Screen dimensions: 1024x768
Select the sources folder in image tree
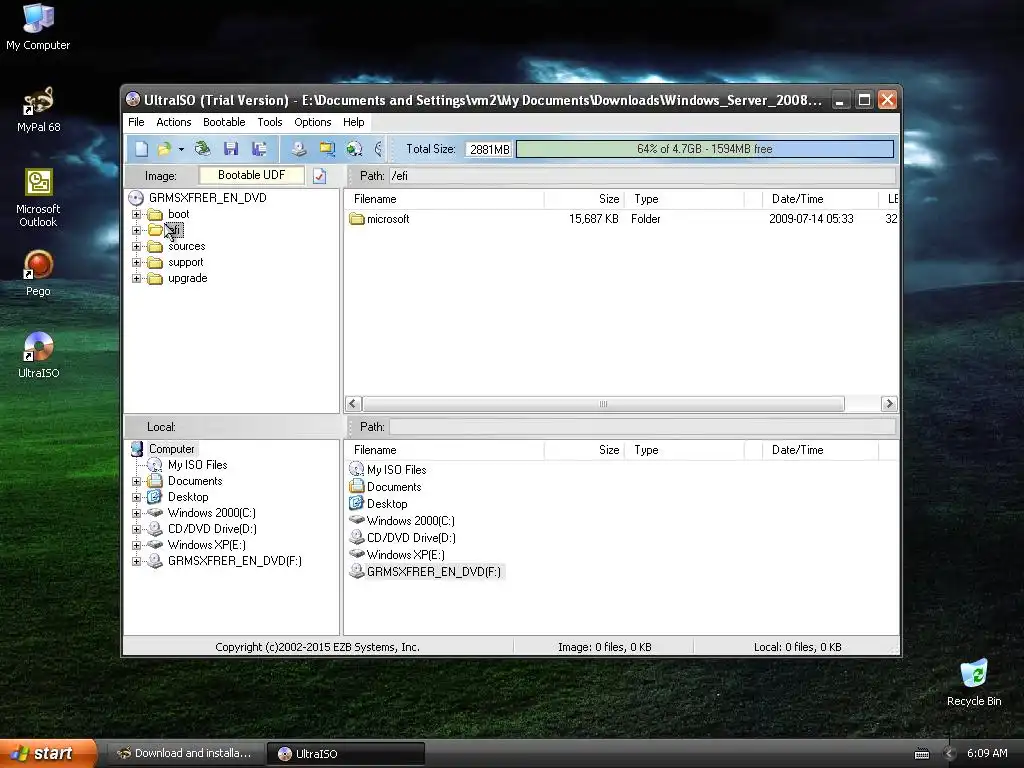point(187,246)
